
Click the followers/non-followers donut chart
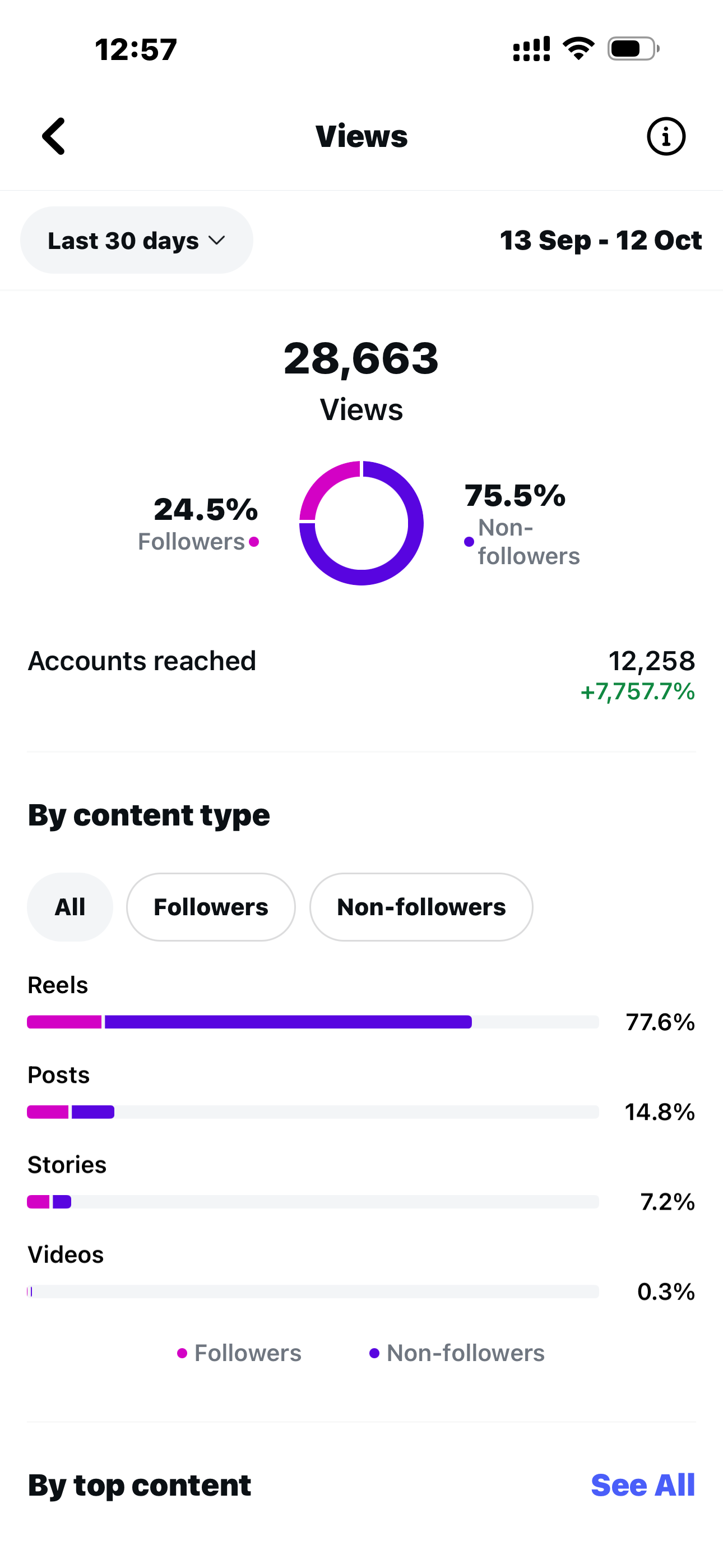click(361, 523)
